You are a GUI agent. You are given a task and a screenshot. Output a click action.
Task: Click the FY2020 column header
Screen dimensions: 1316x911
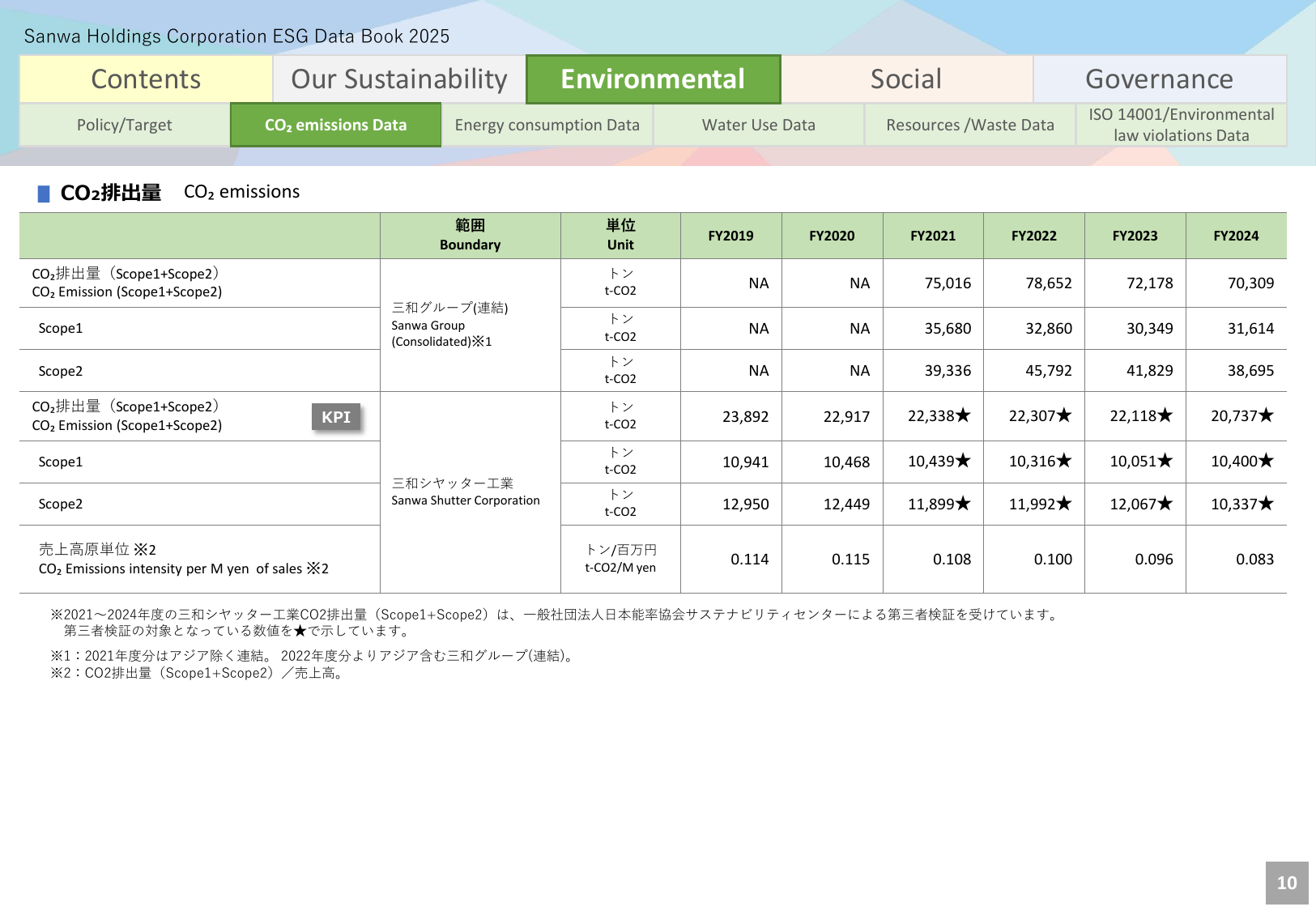(832, 236)
